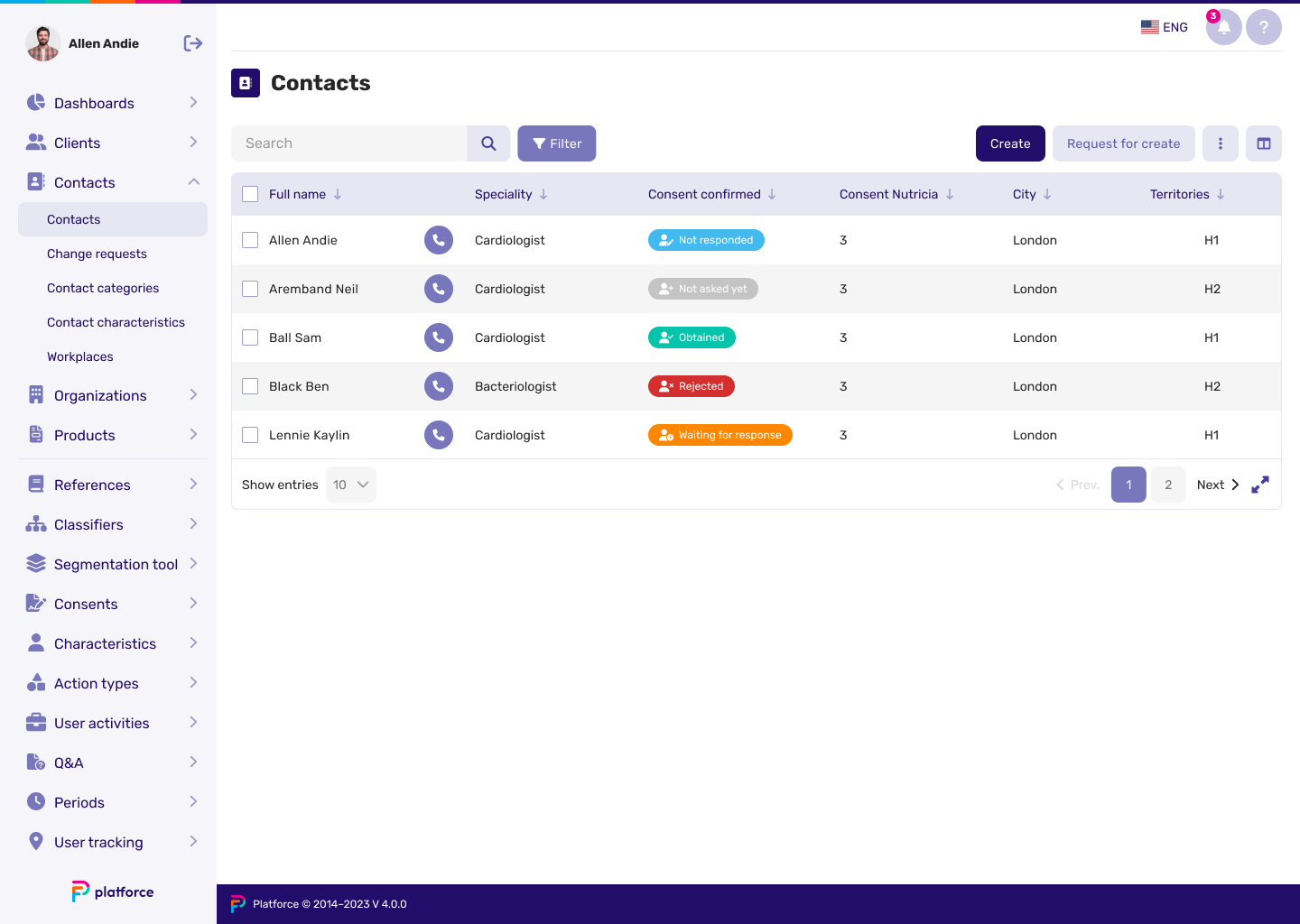
Task: Click the Periods clock icon
Action: point(36,801)
